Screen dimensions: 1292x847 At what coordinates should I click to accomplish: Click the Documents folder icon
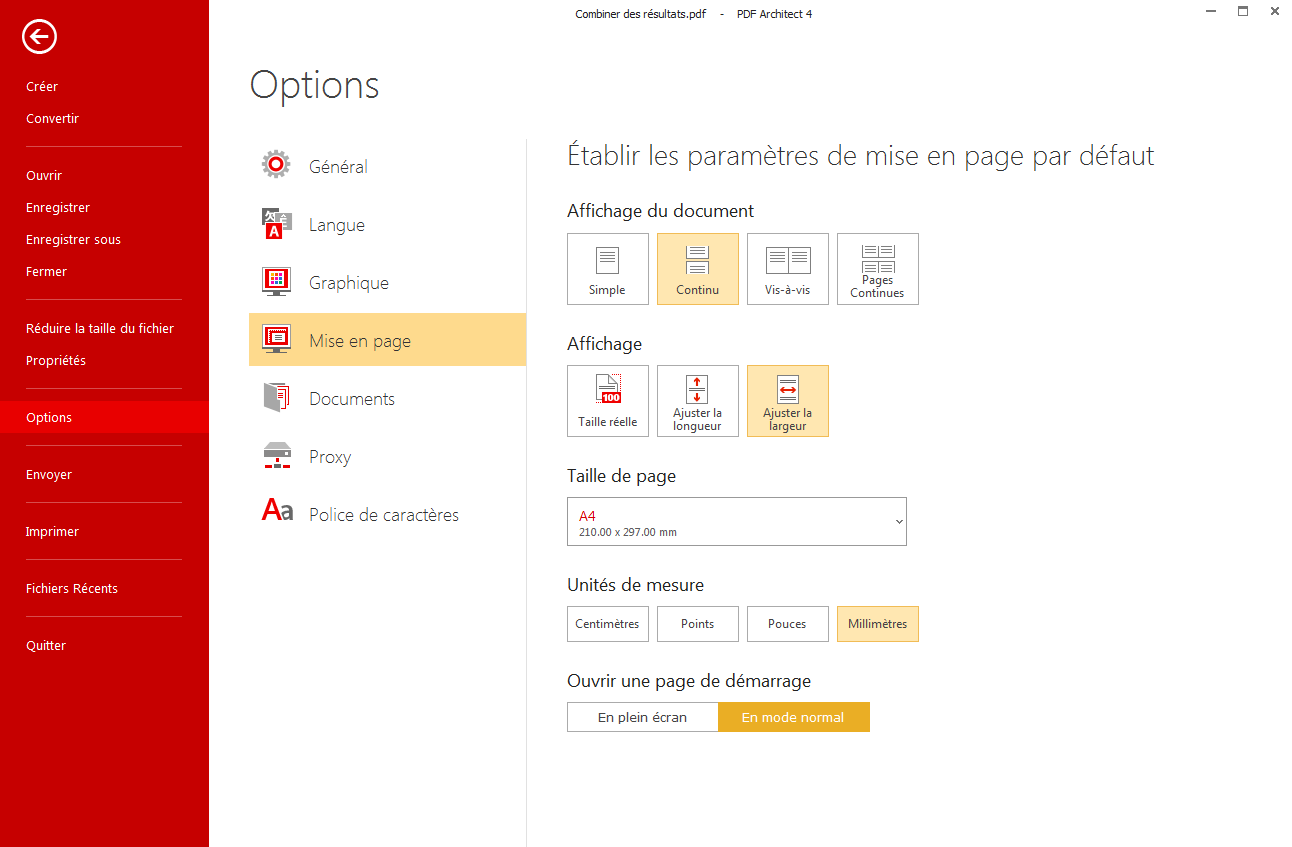coord(276,398)
